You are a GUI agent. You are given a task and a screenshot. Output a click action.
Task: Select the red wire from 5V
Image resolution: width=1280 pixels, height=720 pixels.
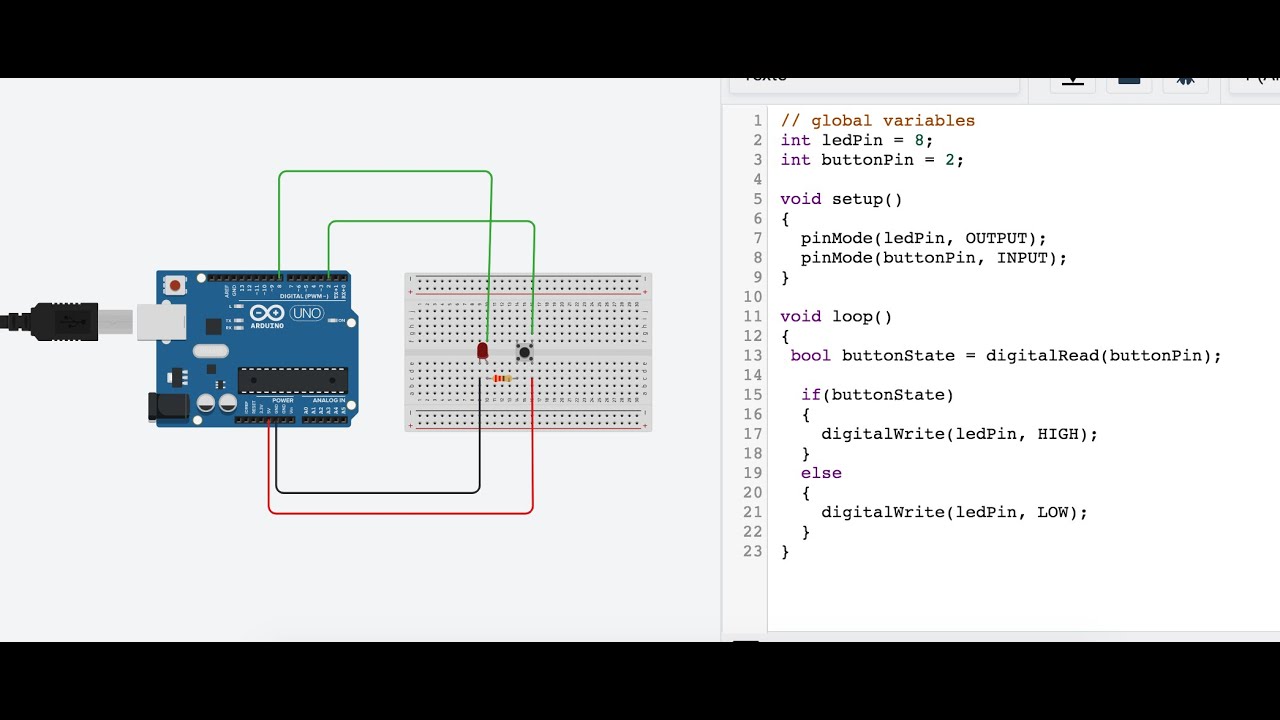(400, 512)
